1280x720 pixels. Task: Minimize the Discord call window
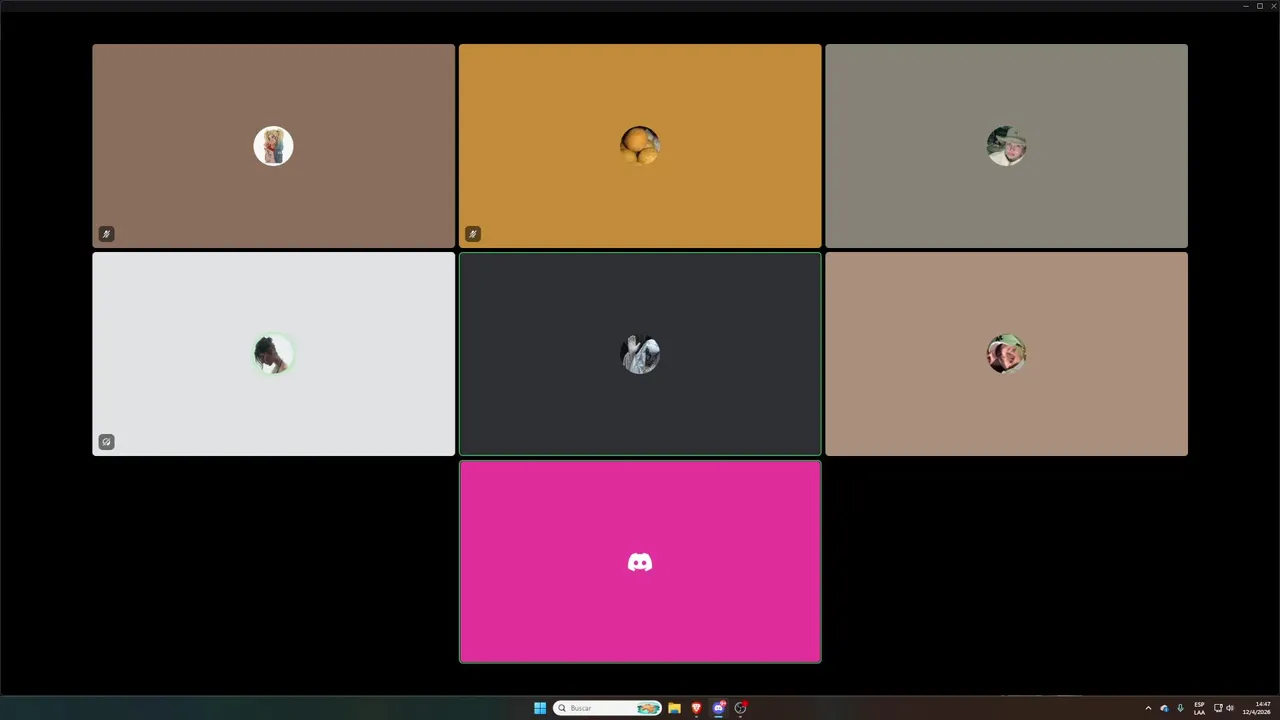[1245, 6]
